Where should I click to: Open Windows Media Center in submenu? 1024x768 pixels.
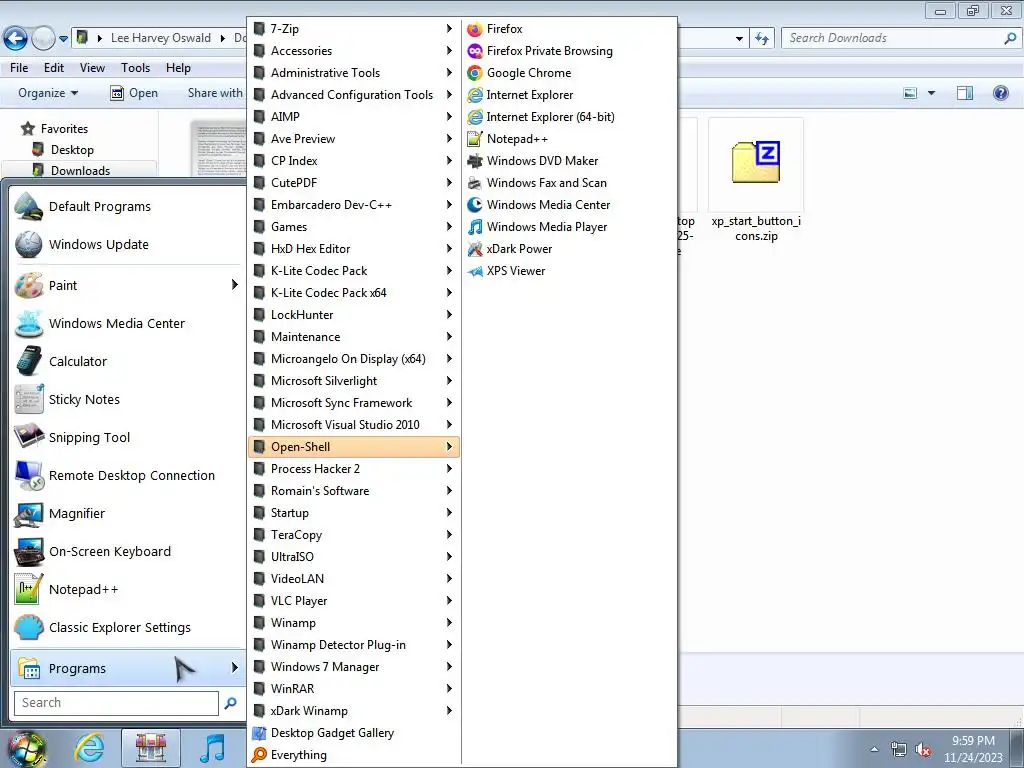click(538, 205)
